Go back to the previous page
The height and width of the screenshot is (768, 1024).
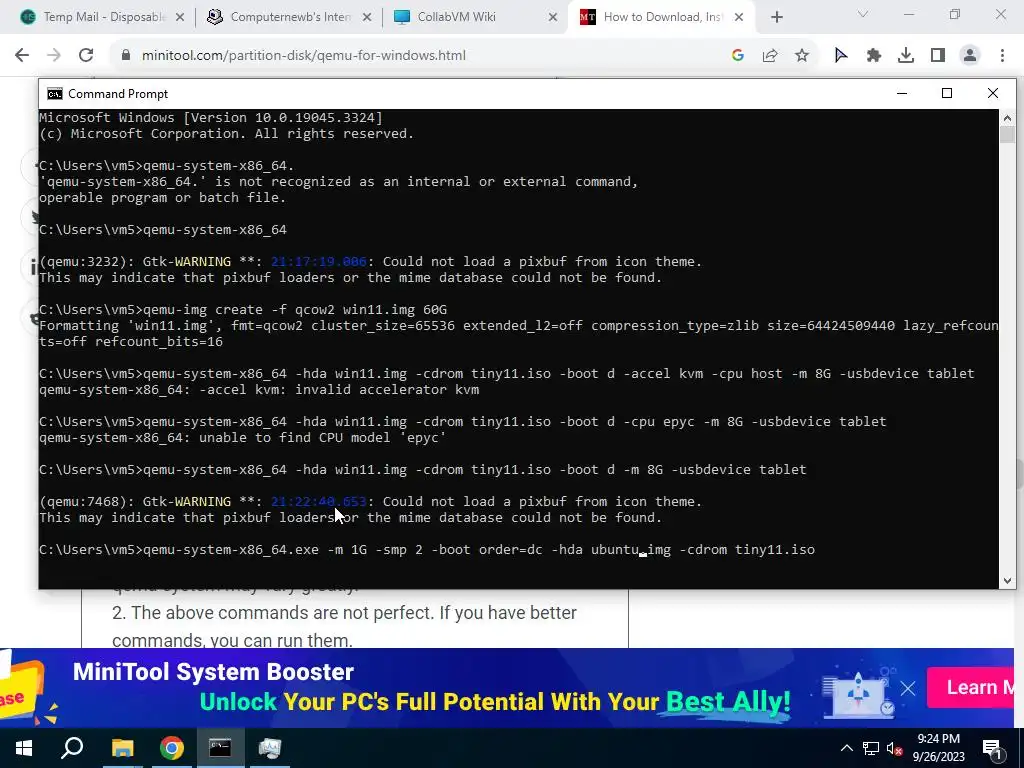(22, 56)
